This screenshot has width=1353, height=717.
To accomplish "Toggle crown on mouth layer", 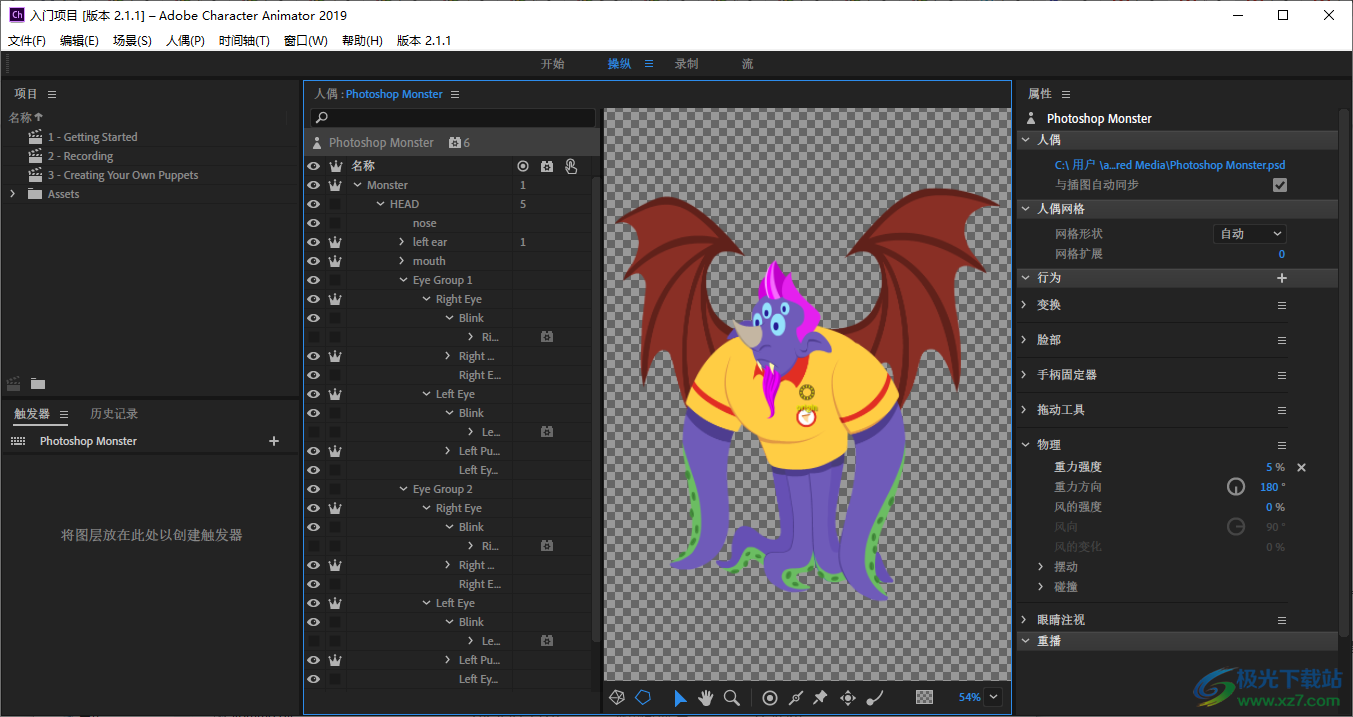I will [335, 261].
